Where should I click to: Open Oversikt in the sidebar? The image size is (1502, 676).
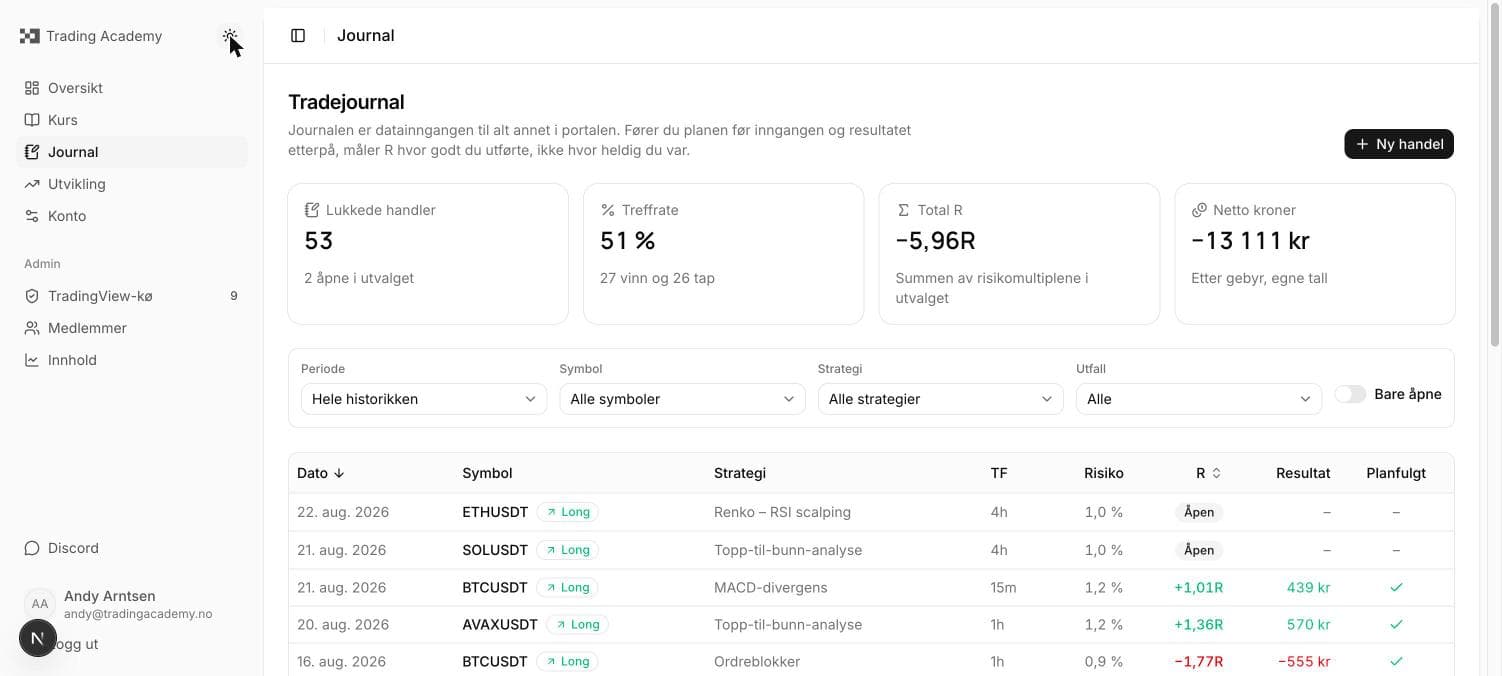coord(132,88)
